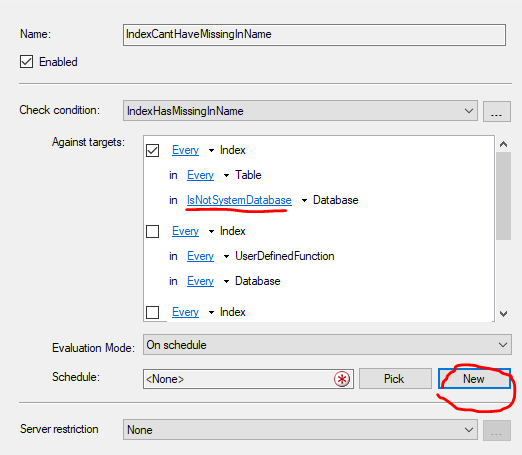Check the third Every Index target checkbox
Screen dimensions: 522x455
coord(152,312)
